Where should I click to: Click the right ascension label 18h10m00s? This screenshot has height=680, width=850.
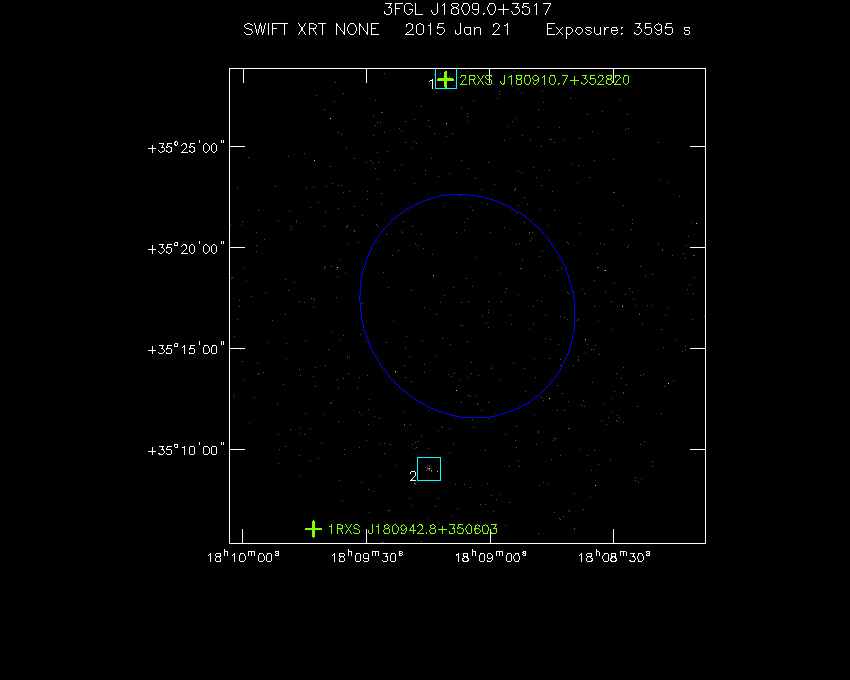(x=243, y=557)
